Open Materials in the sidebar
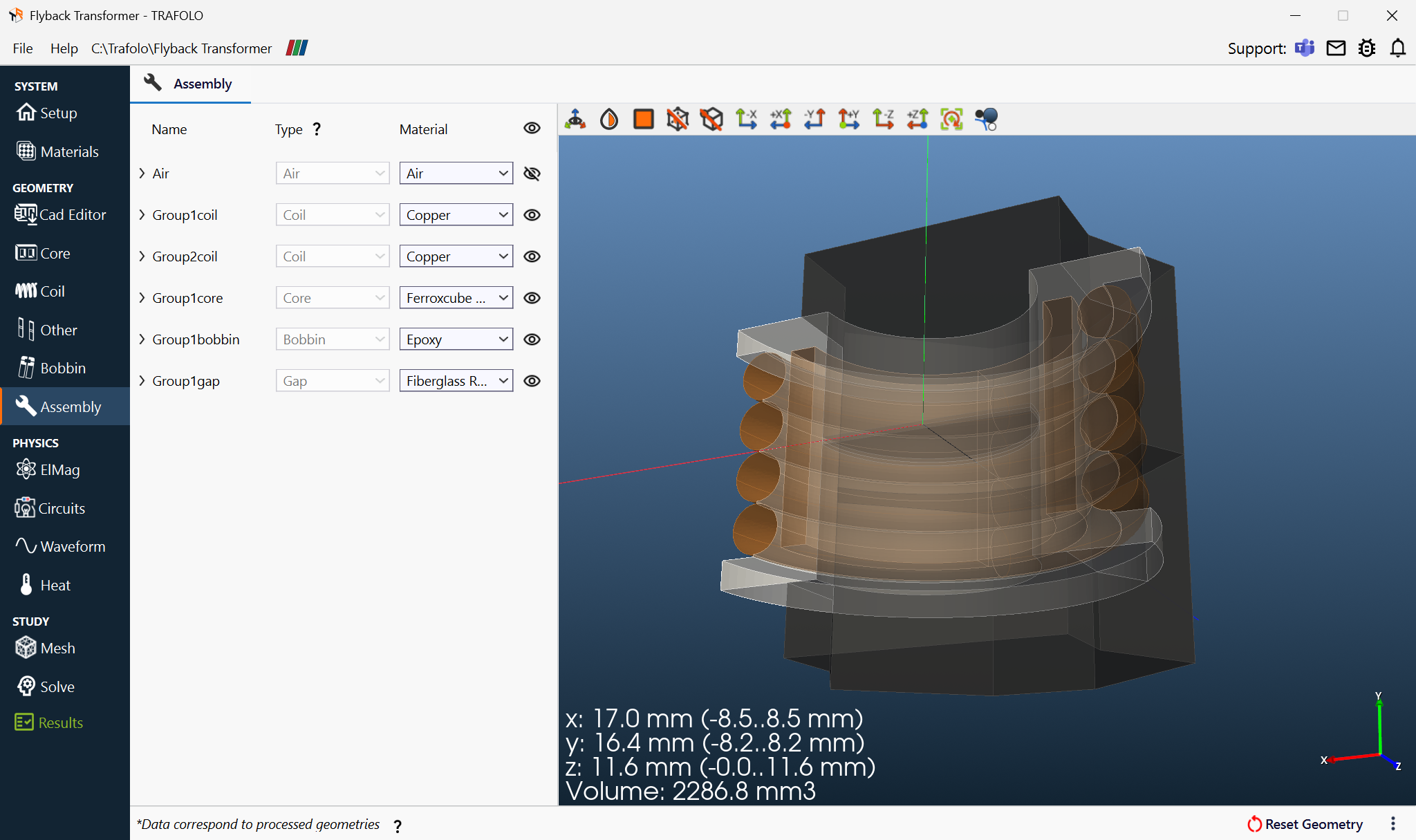The width and height of the screenshot is (1416, 840). pos(65,151)
